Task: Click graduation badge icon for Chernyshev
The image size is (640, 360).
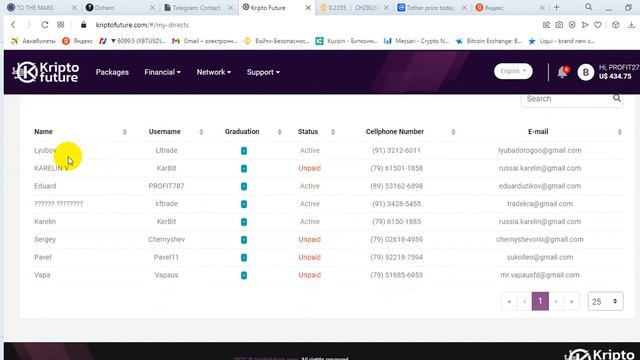Action: [244, 240]
